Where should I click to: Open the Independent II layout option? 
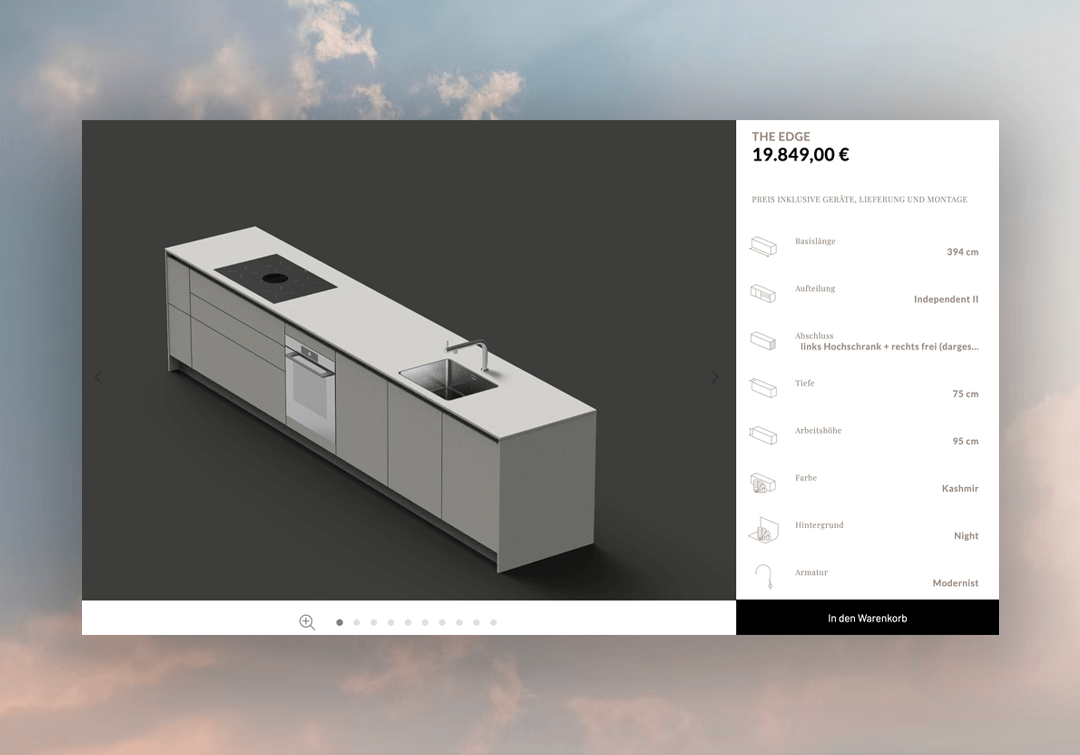945,299
